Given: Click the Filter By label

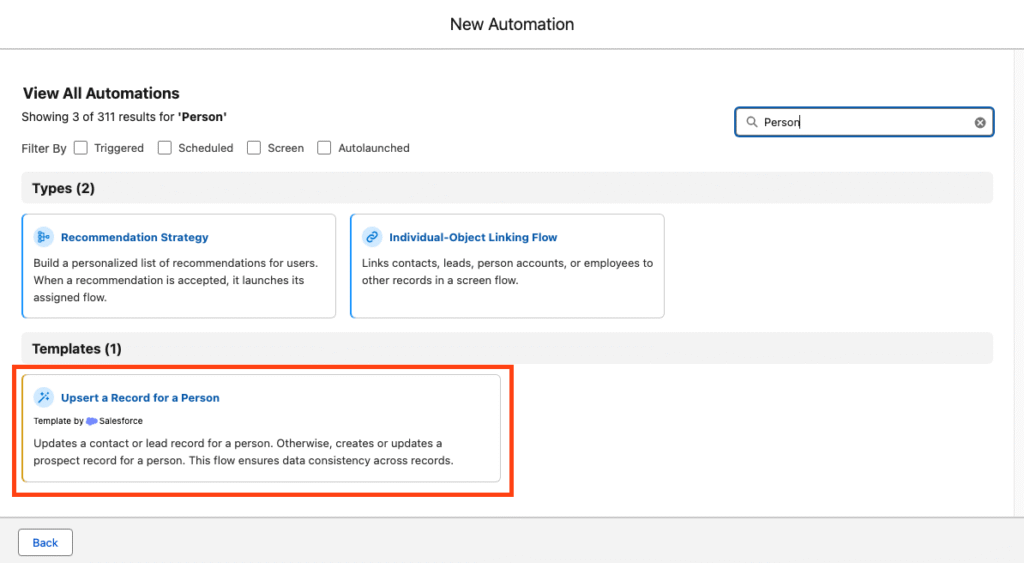Looking at the screenshot, I should pos(44,148).
